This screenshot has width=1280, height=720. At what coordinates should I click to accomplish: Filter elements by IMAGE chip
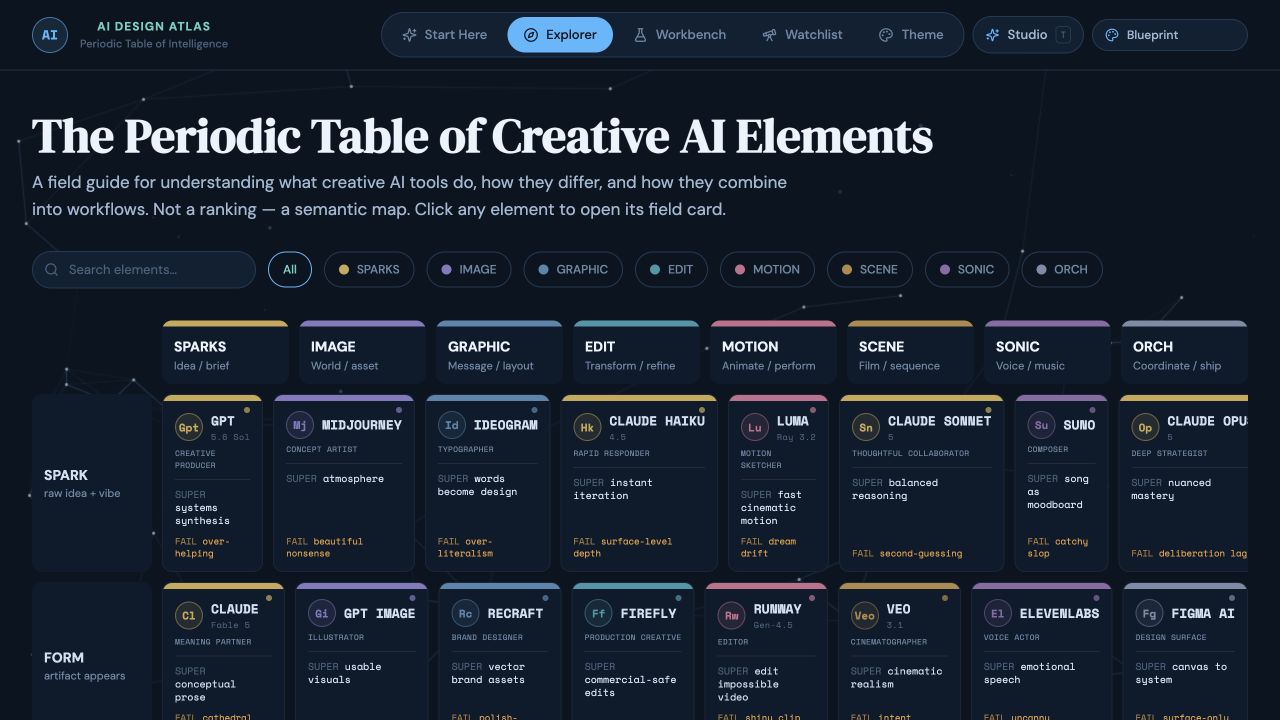pyautogui.click(x=469, y=270)
